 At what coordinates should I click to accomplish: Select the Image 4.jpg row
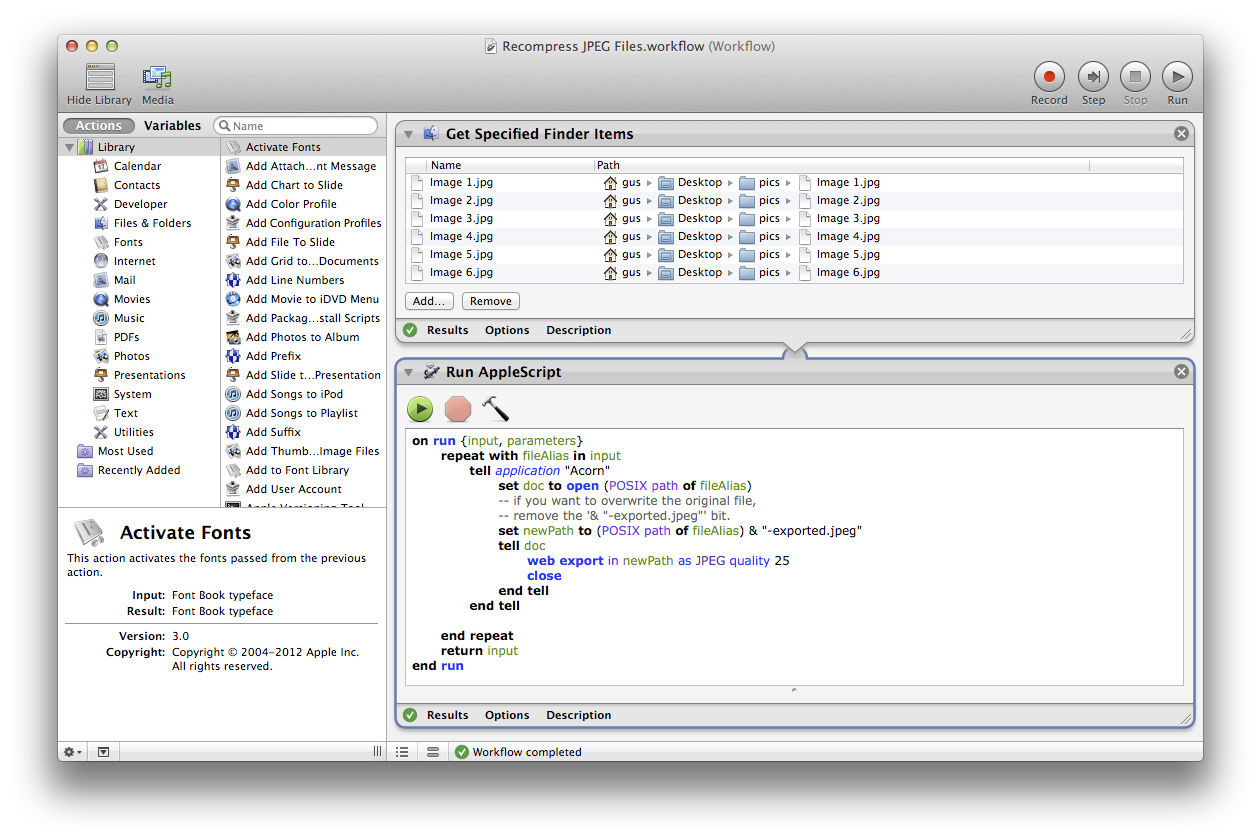click(794, 237)
